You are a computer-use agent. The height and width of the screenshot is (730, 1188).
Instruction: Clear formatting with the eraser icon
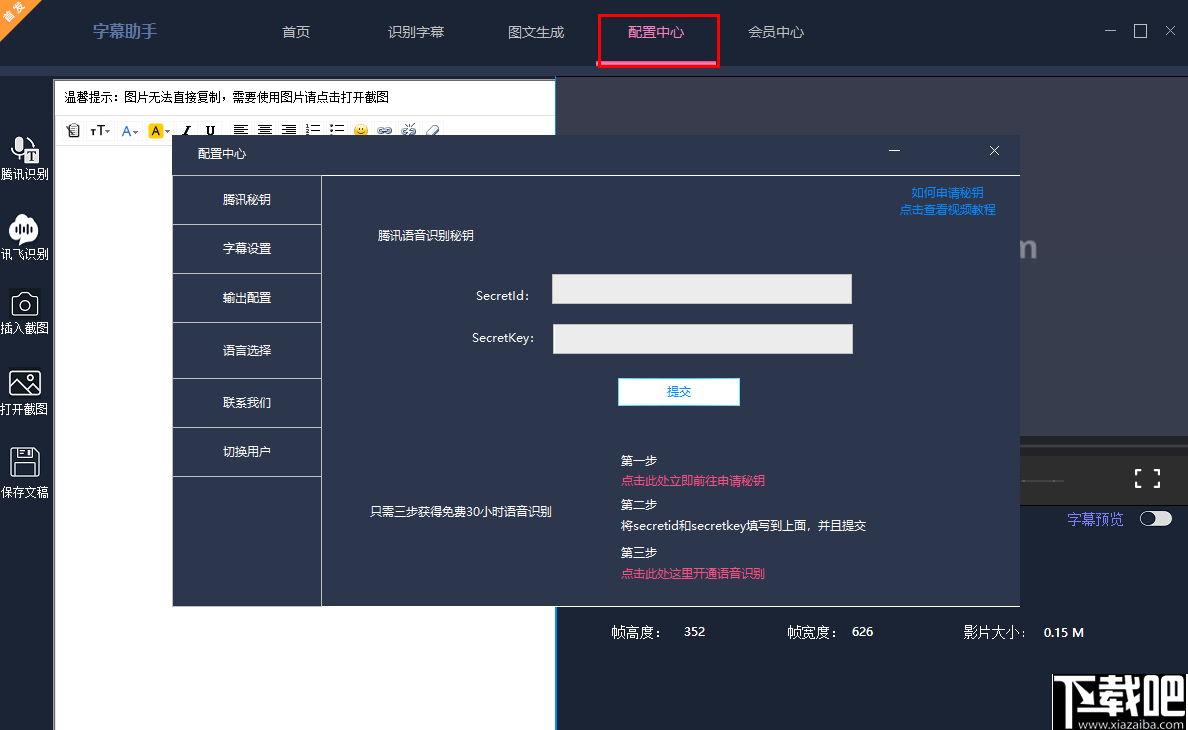click(433, 130)
